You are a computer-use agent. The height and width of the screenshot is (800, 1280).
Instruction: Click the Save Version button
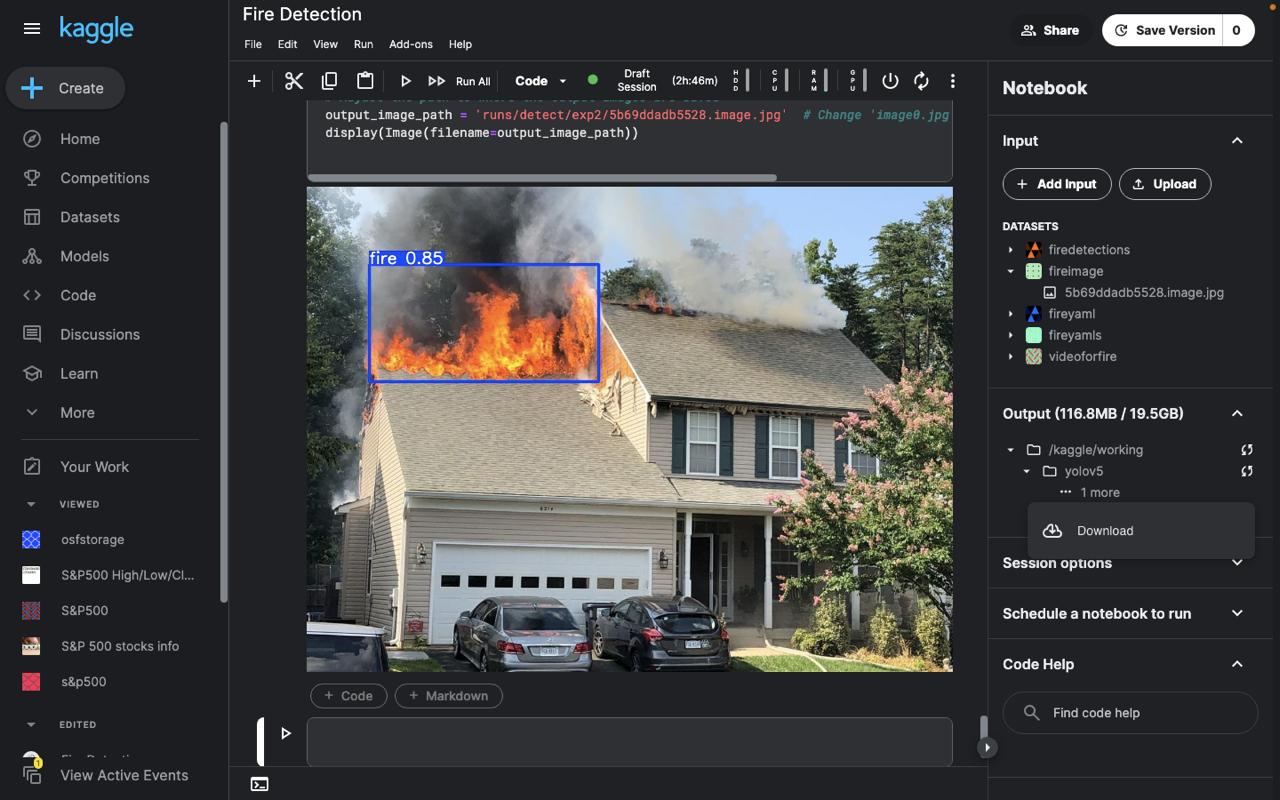pyautogui.click(x=1163, y=30)
